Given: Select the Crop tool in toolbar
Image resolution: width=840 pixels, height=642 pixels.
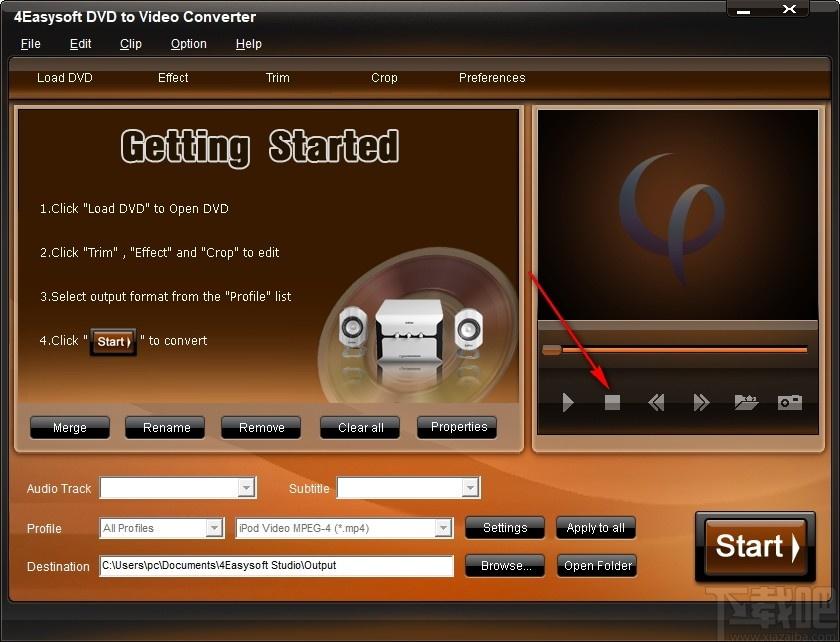Looking at the screenshot, I should coord(384,78).
